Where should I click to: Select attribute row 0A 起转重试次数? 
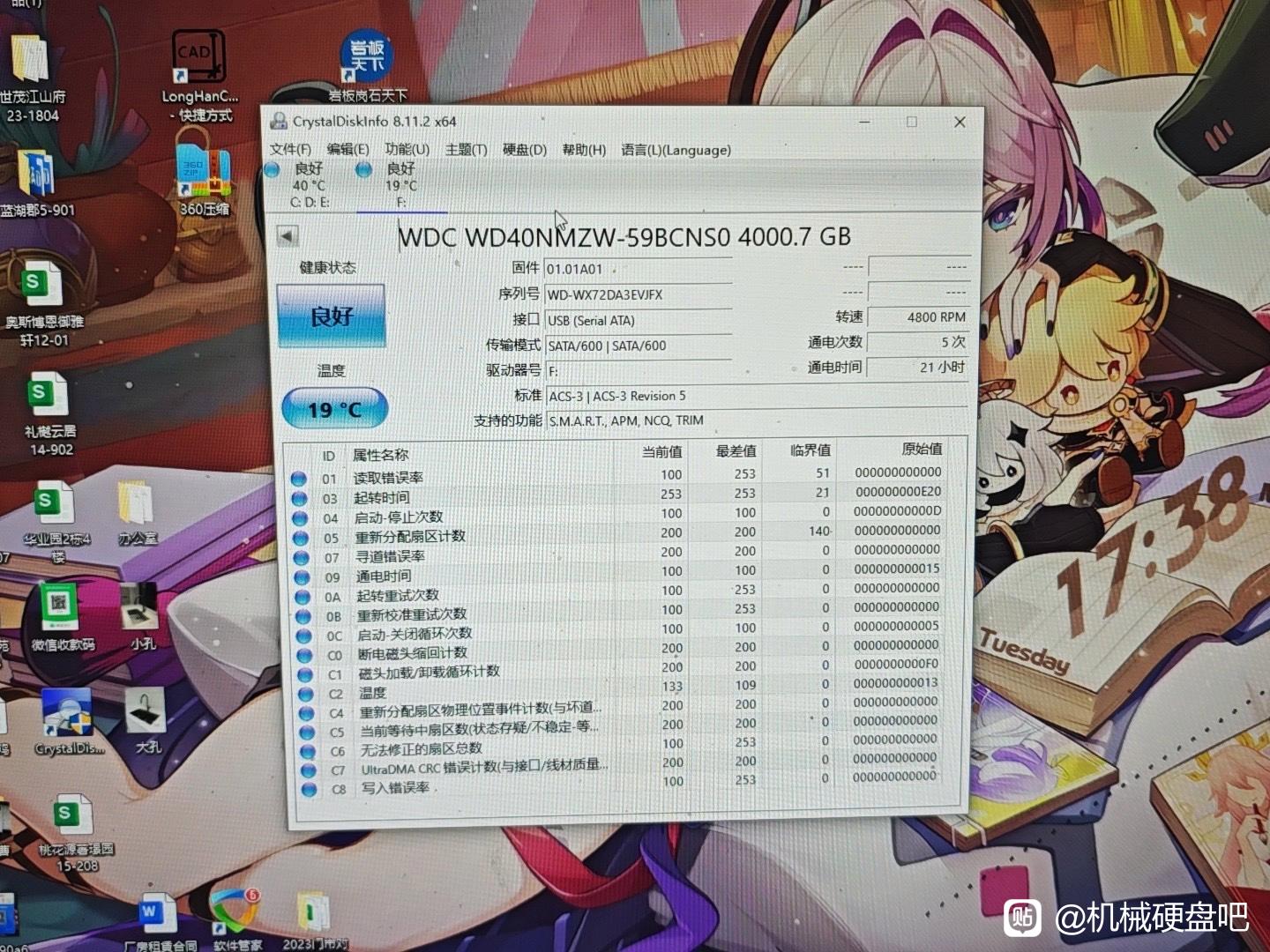point(617,594)
